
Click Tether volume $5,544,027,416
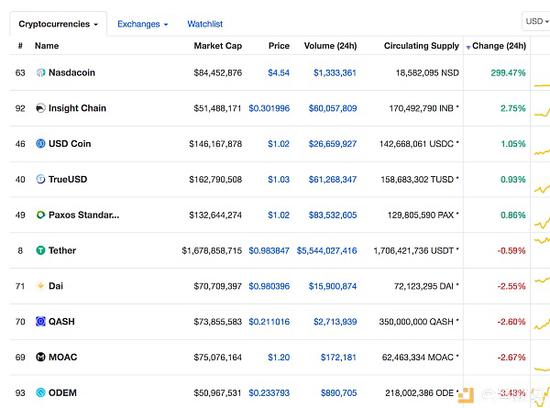click(327, 250)
